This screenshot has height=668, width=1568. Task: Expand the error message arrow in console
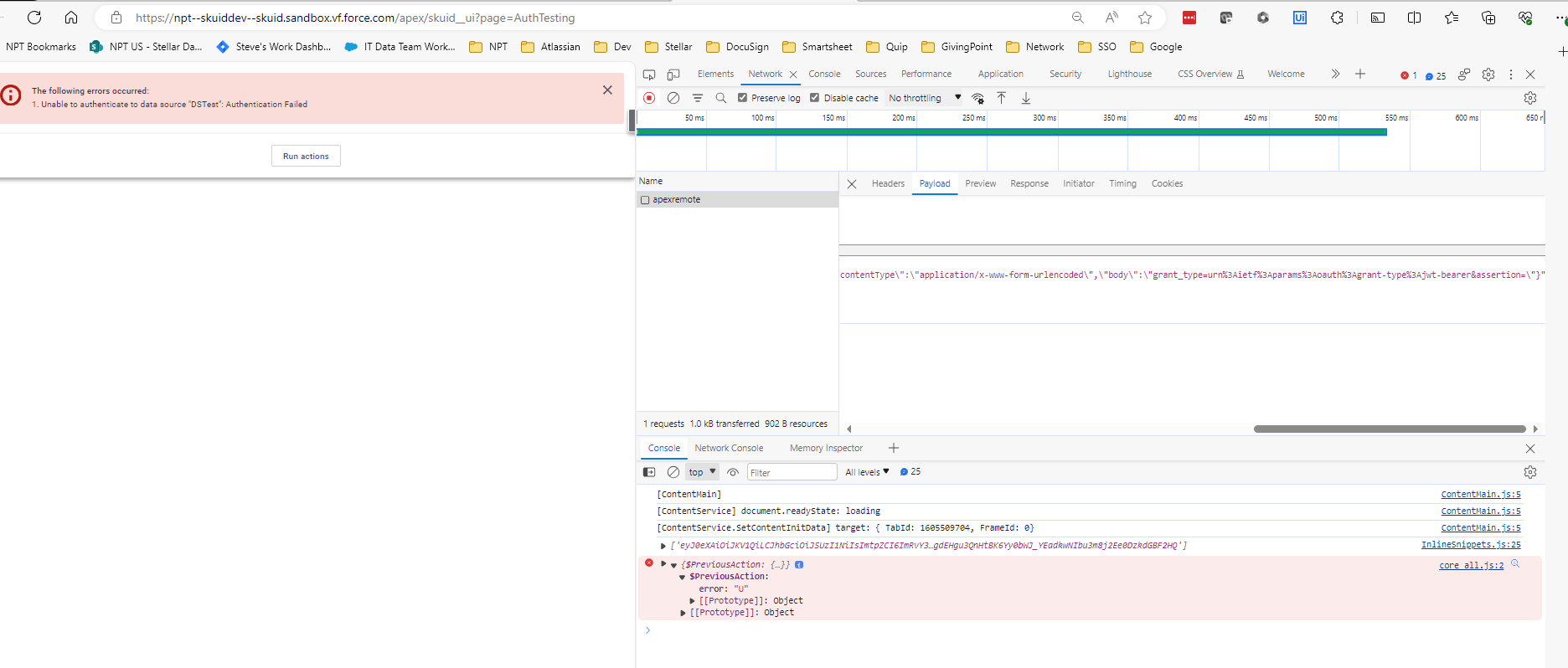point(663,564)
